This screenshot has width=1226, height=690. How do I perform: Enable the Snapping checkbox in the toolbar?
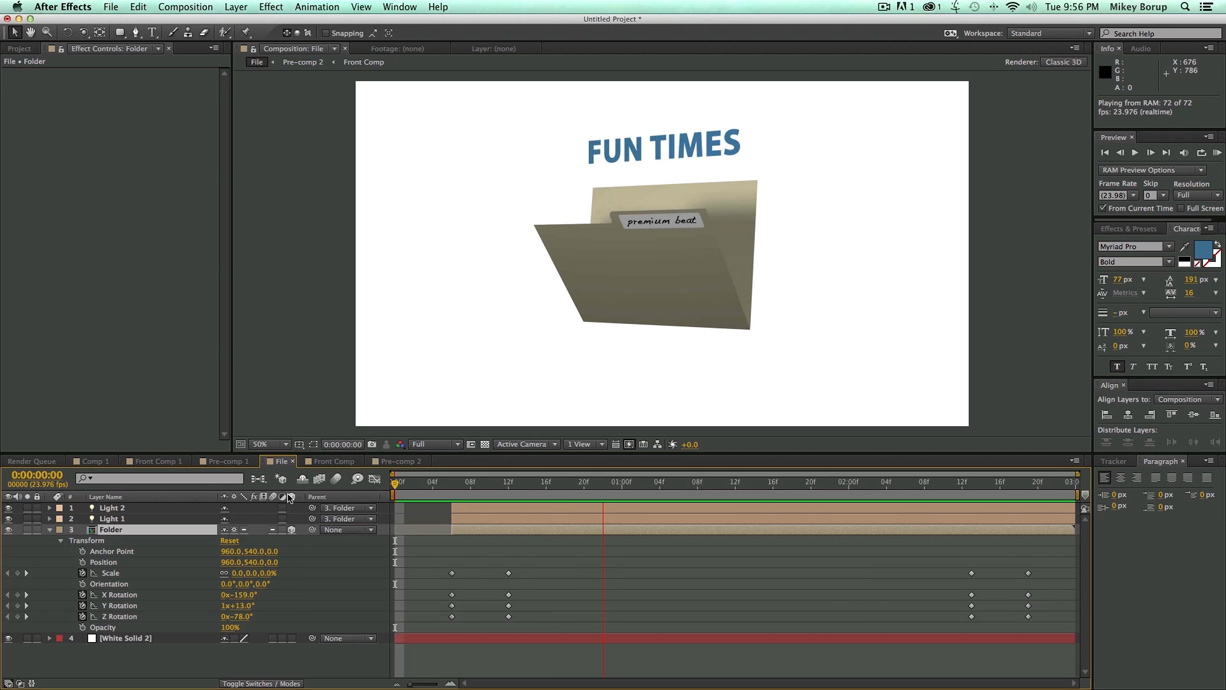click(326, 32)
